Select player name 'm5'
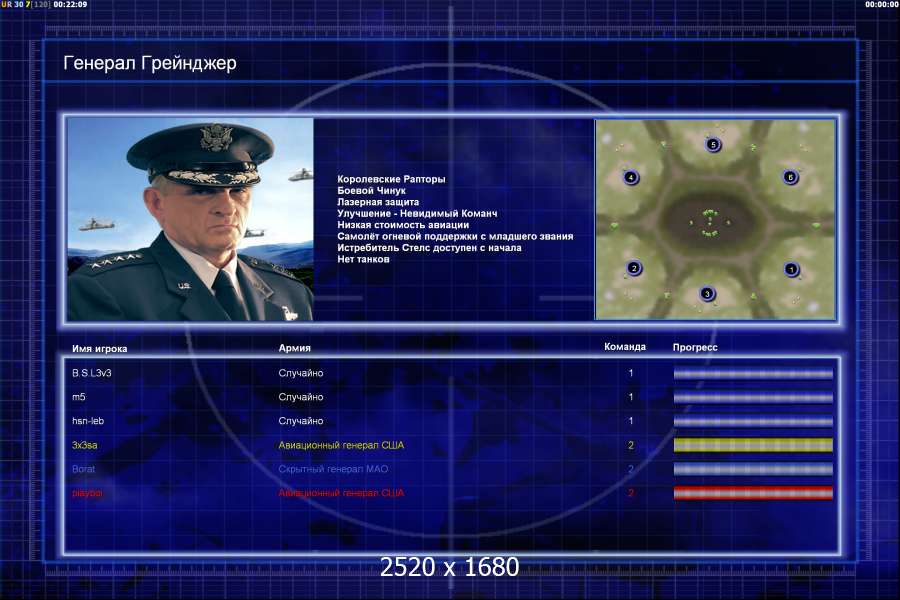900x600 pixels. 79,397
